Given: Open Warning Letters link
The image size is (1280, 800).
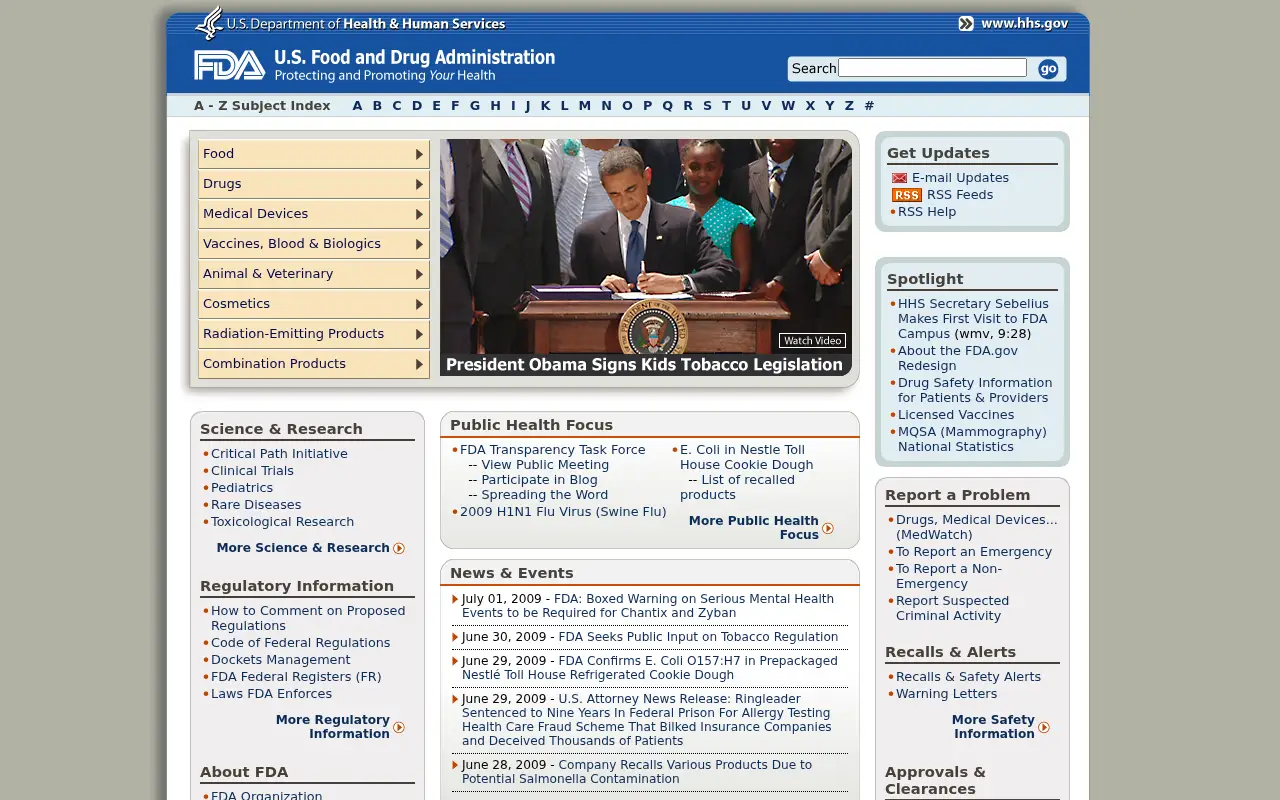Looking at the screenshot, I should click(946, 694).
